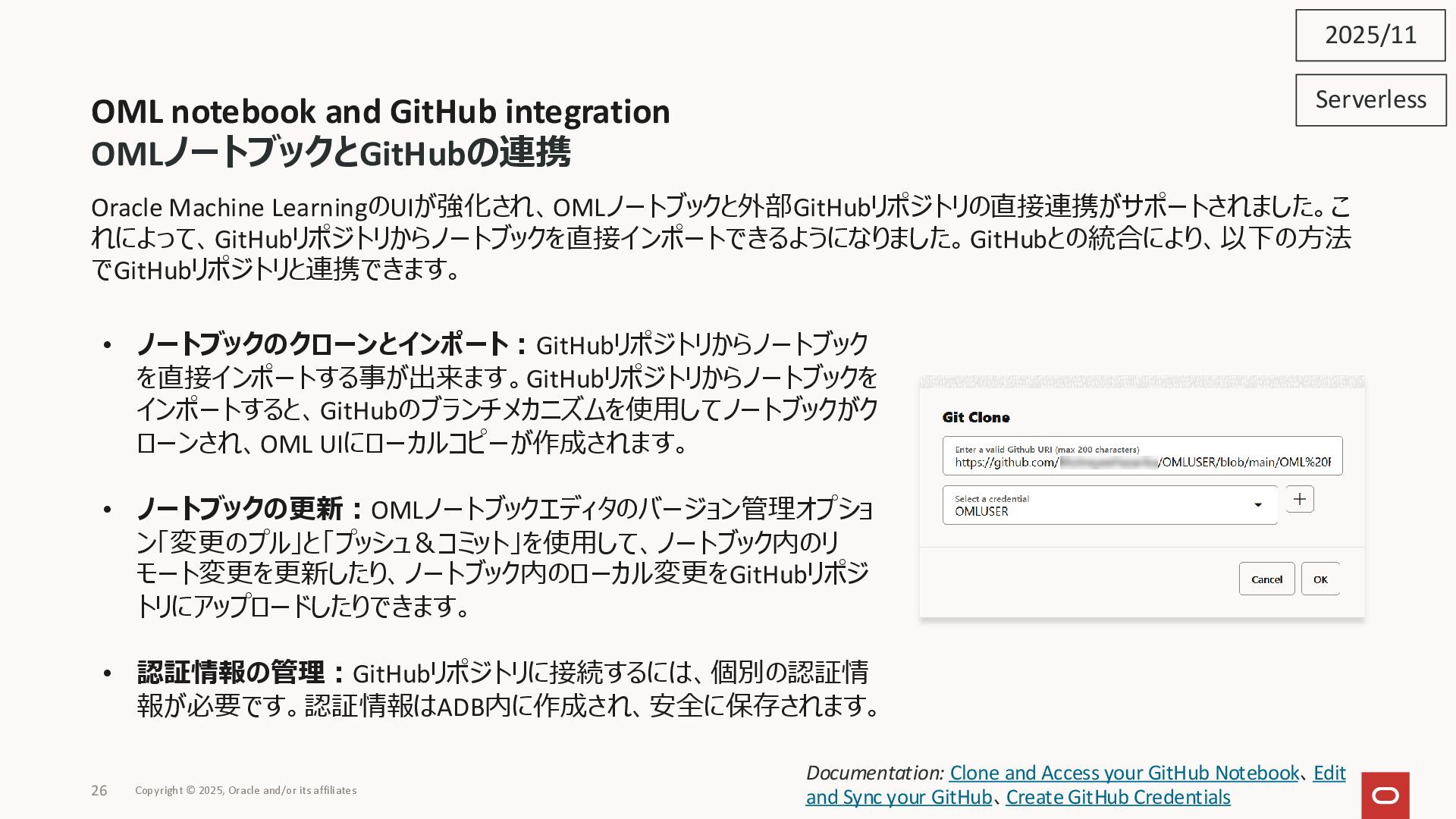Click the slide page number 26
The width and height of the screenshot is (1456, 819).
point(99,790)
